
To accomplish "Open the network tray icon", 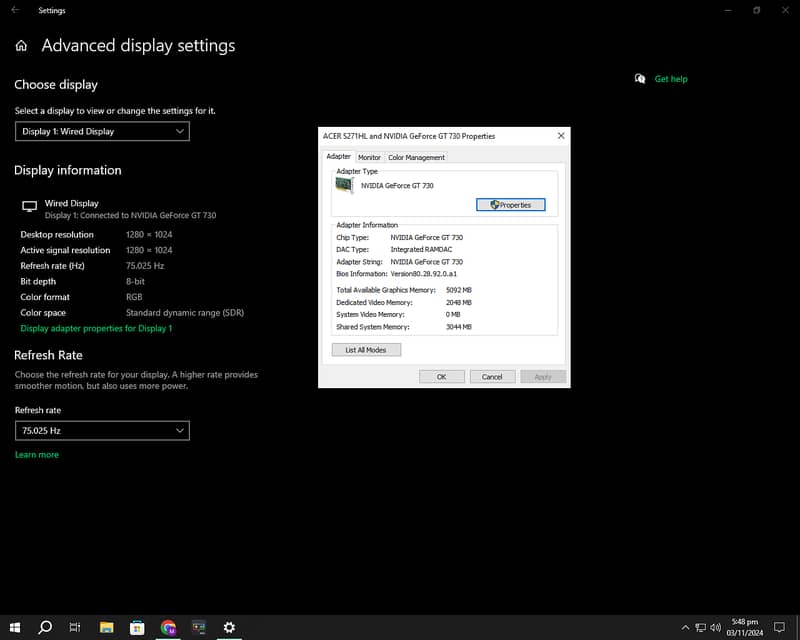I will (x=701, y=627).
